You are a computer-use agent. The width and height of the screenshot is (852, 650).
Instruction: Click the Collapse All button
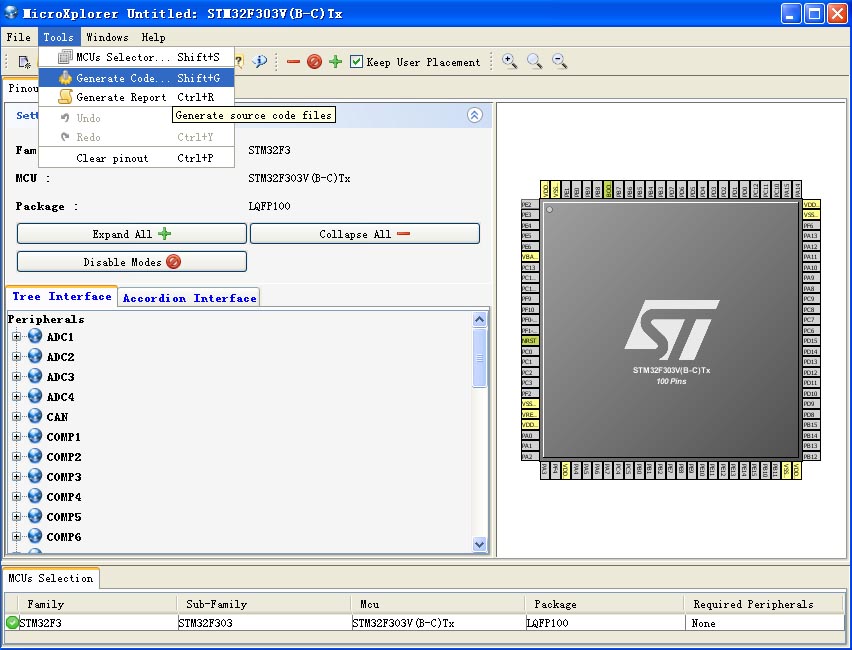365,234
